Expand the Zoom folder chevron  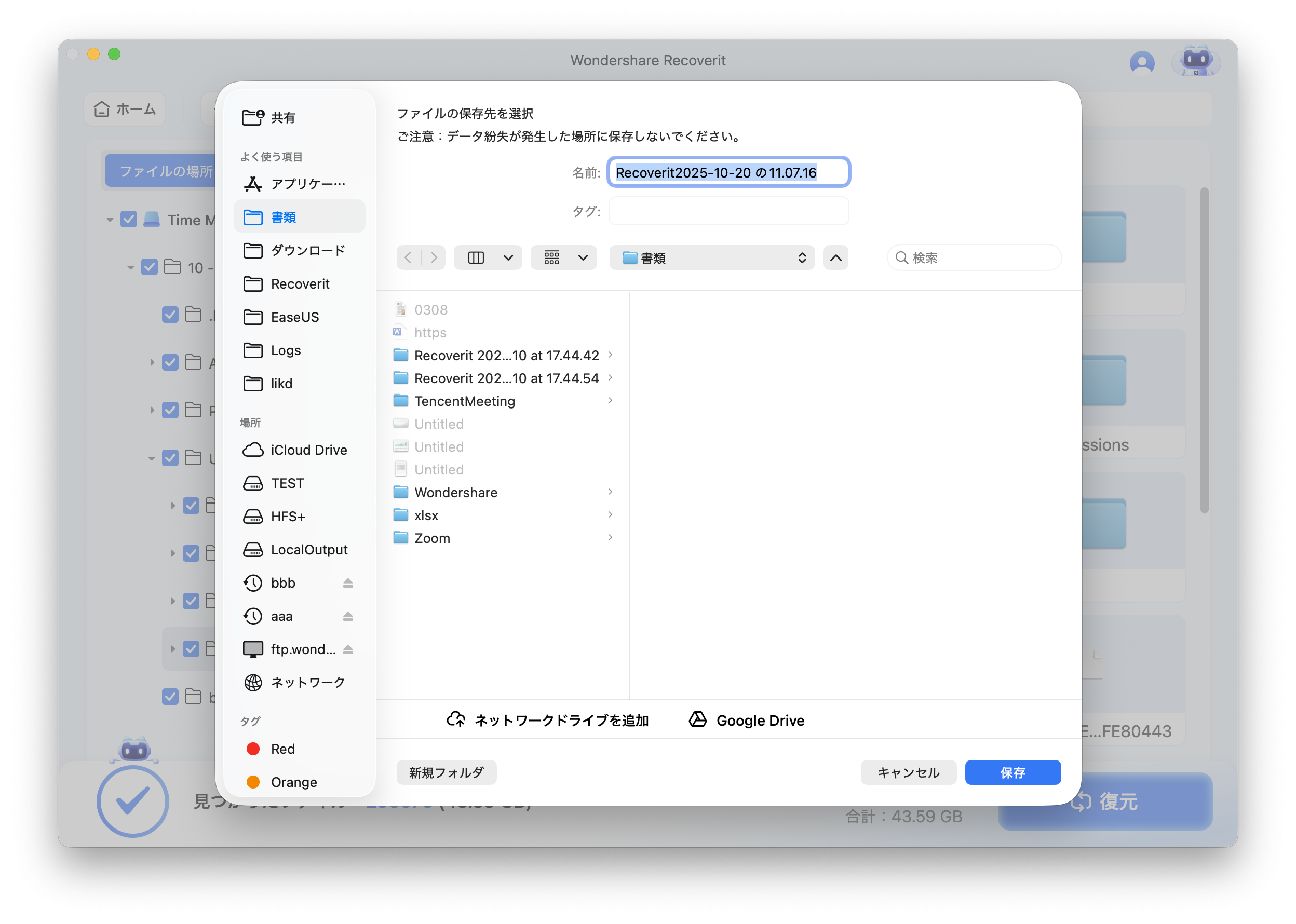tap(611, 537)
